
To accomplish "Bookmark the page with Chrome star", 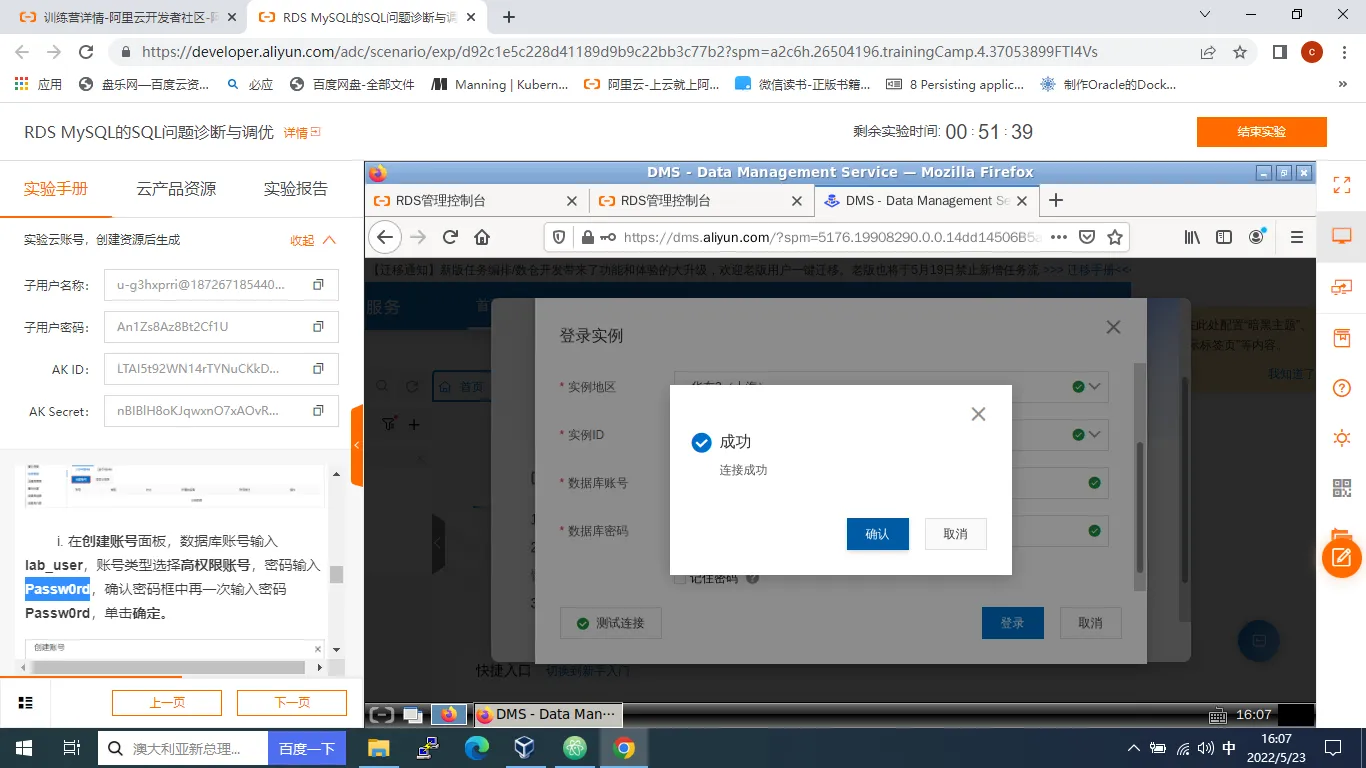I will tap(1240, 52).
